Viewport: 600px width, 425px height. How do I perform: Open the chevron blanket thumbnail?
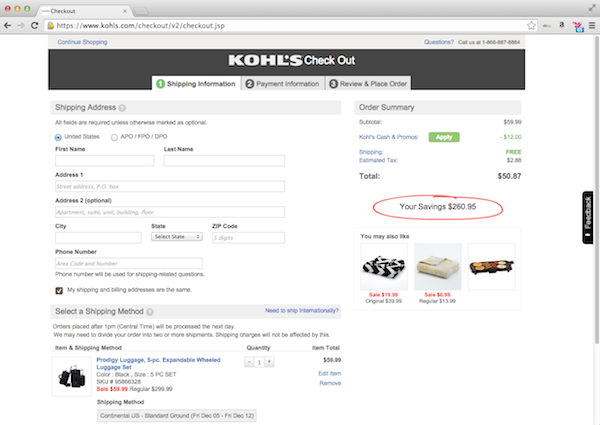click(x=384, y=267)
